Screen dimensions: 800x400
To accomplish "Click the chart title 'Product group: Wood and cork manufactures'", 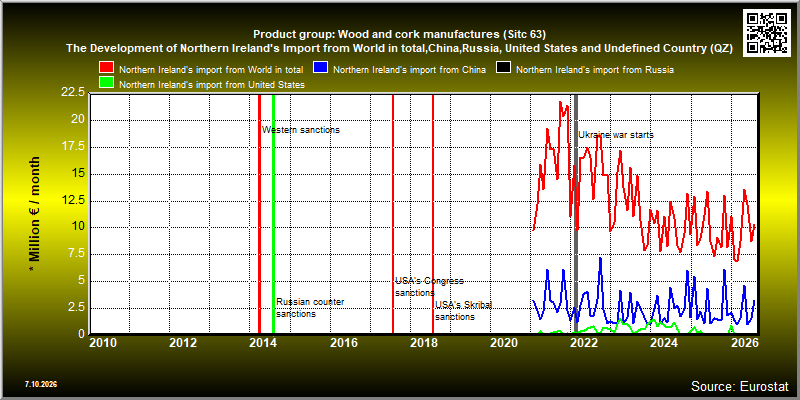I will coord(399,35).
